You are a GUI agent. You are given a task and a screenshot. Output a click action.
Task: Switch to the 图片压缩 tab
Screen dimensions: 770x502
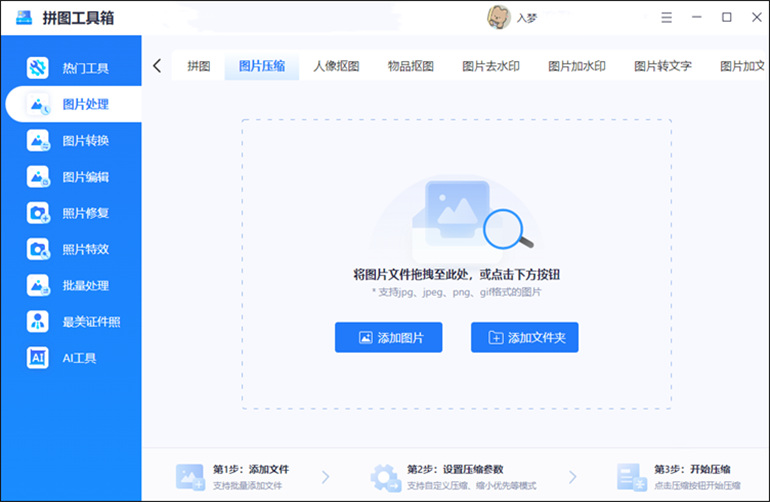click(x=262, y=66)
